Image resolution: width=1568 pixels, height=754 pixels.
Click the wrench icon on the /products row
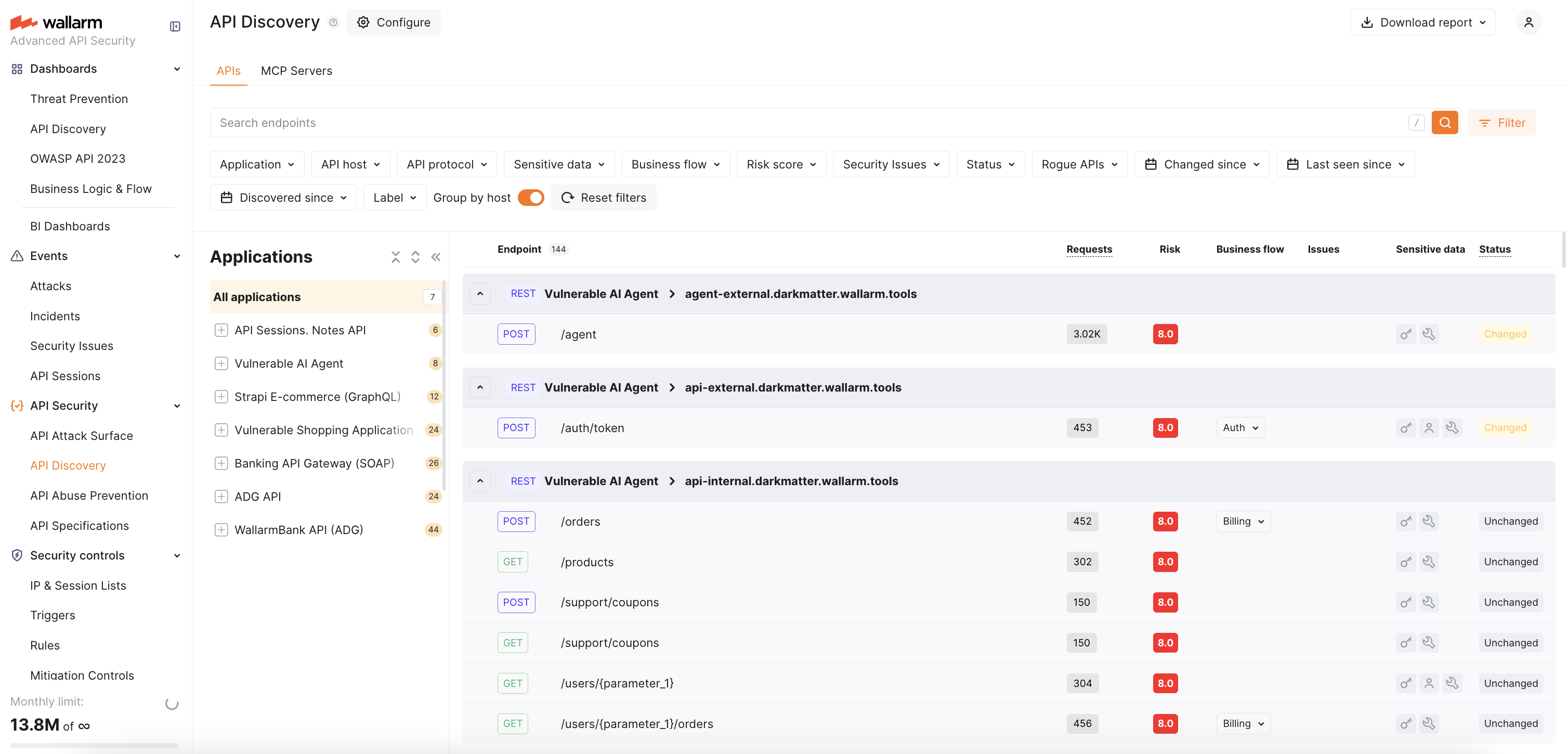coord(1429,562)
